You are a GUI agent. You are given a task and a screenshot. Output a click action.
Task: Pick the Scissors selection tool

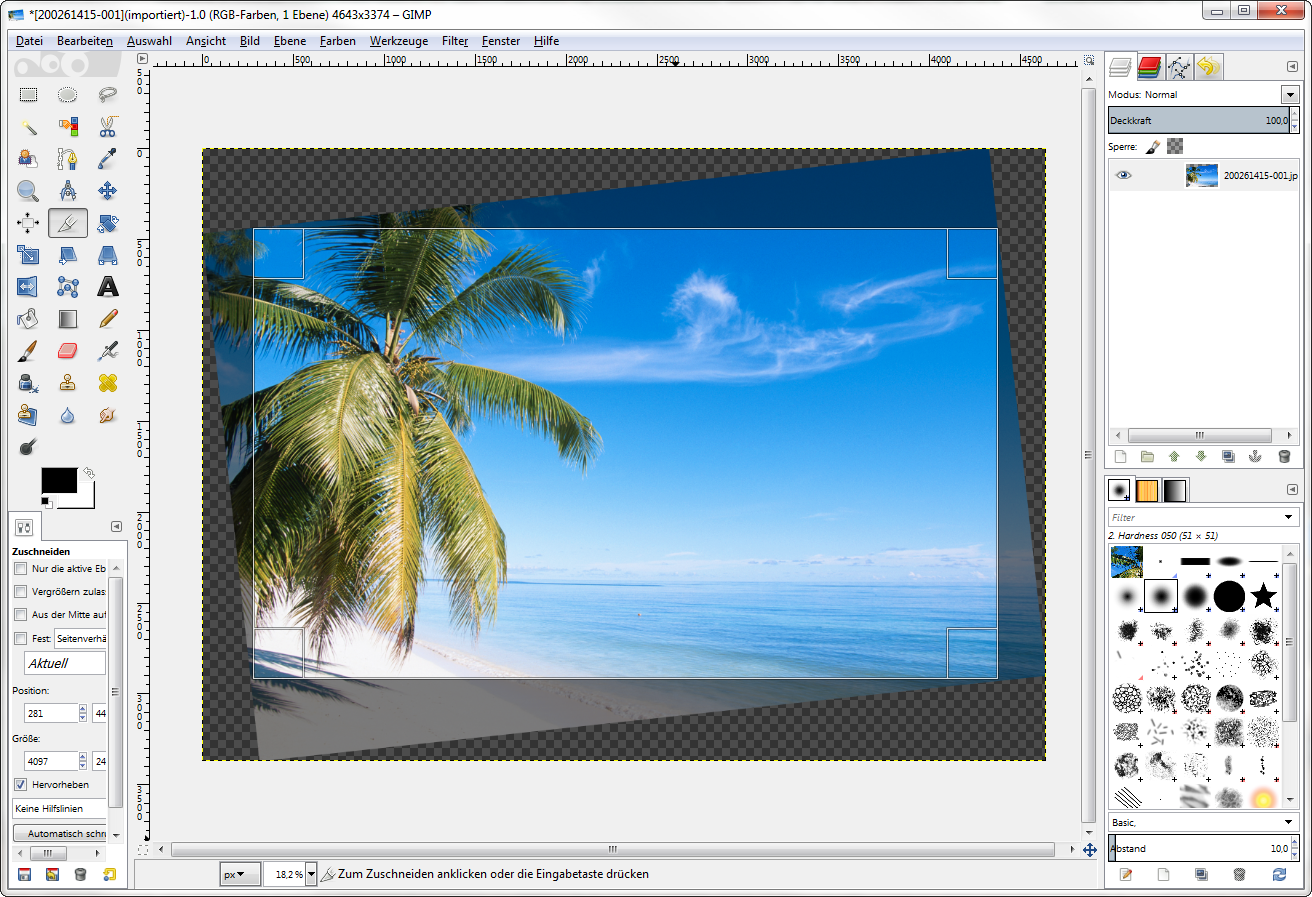point(108,126)
